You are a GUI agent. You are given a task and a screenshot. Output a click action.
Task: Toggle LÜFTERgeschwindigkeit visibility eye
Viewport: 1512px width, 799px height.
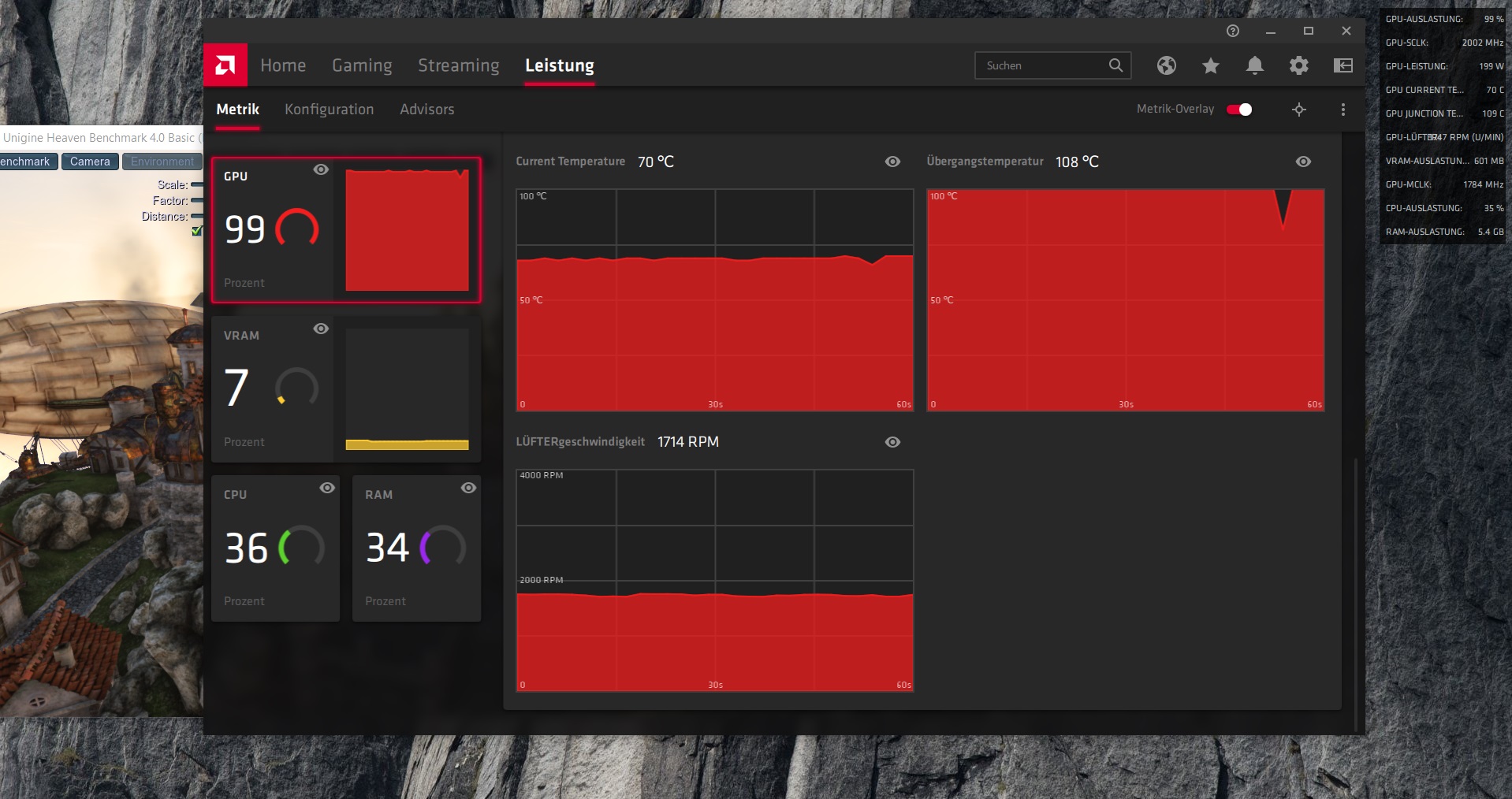pyautogui.click(x=892, y=442)
